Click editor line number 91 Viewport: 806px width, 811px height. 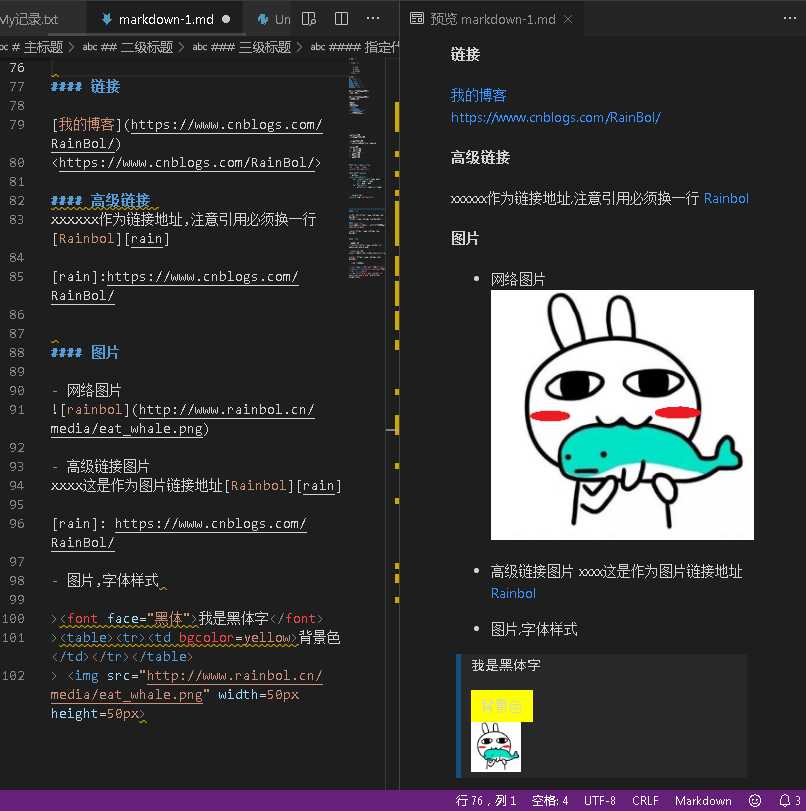17,410
